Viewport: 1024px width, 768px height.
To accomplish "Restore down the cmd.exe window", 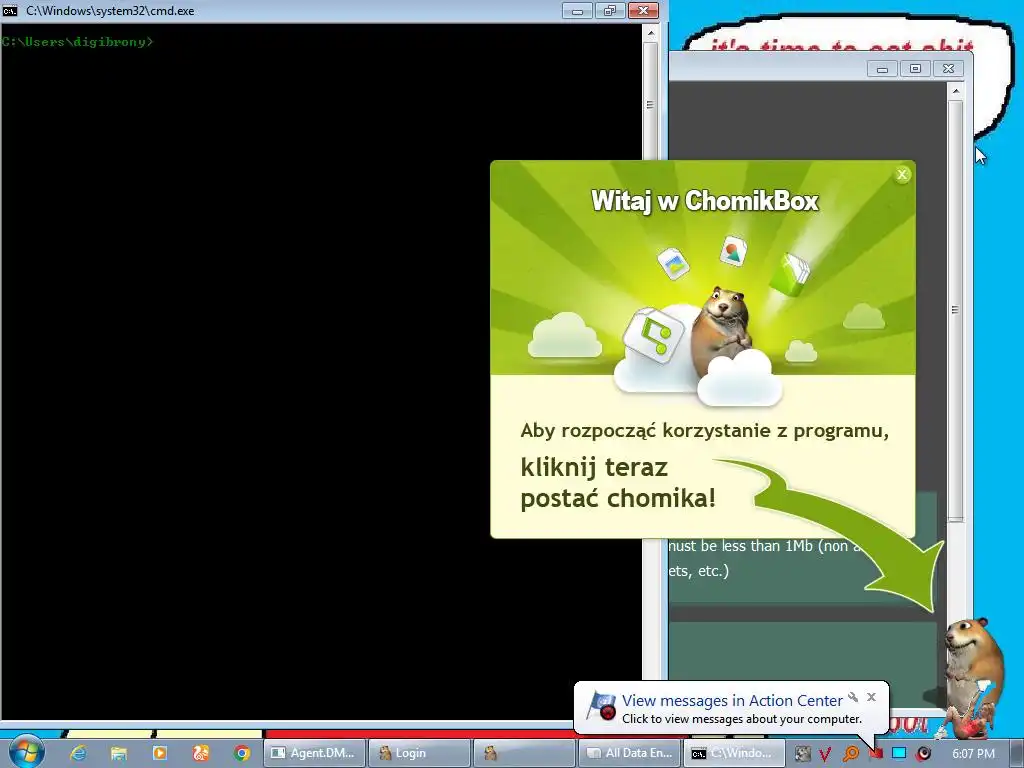I will 609,10.
